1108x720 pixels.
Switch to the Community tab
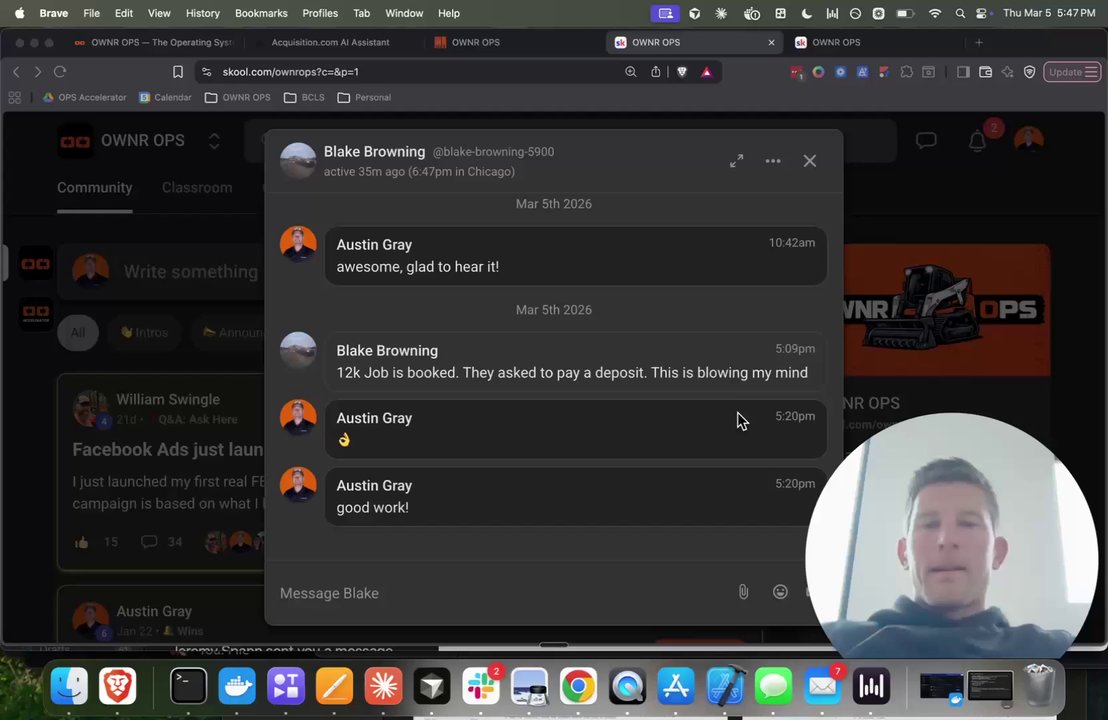point(95,187)
